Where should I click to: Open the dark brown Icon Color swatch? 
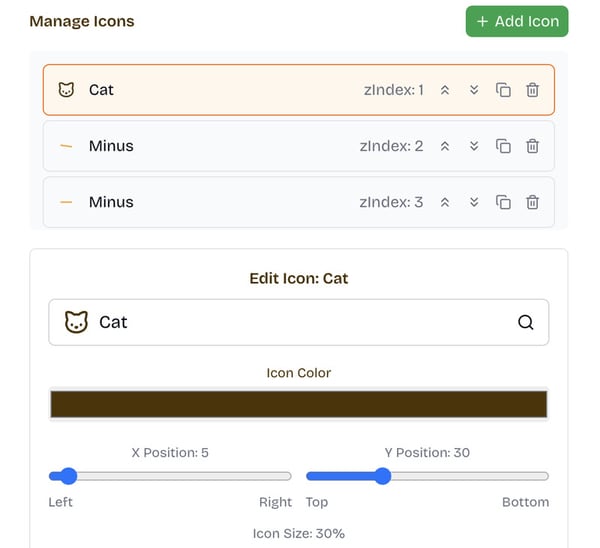pyautogui.click(x=298, y=404)
